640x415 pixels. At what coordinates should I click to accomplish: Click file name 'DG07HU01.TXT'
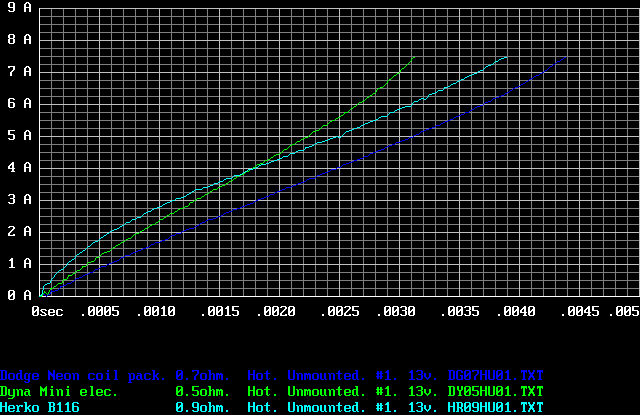[496, 376]
